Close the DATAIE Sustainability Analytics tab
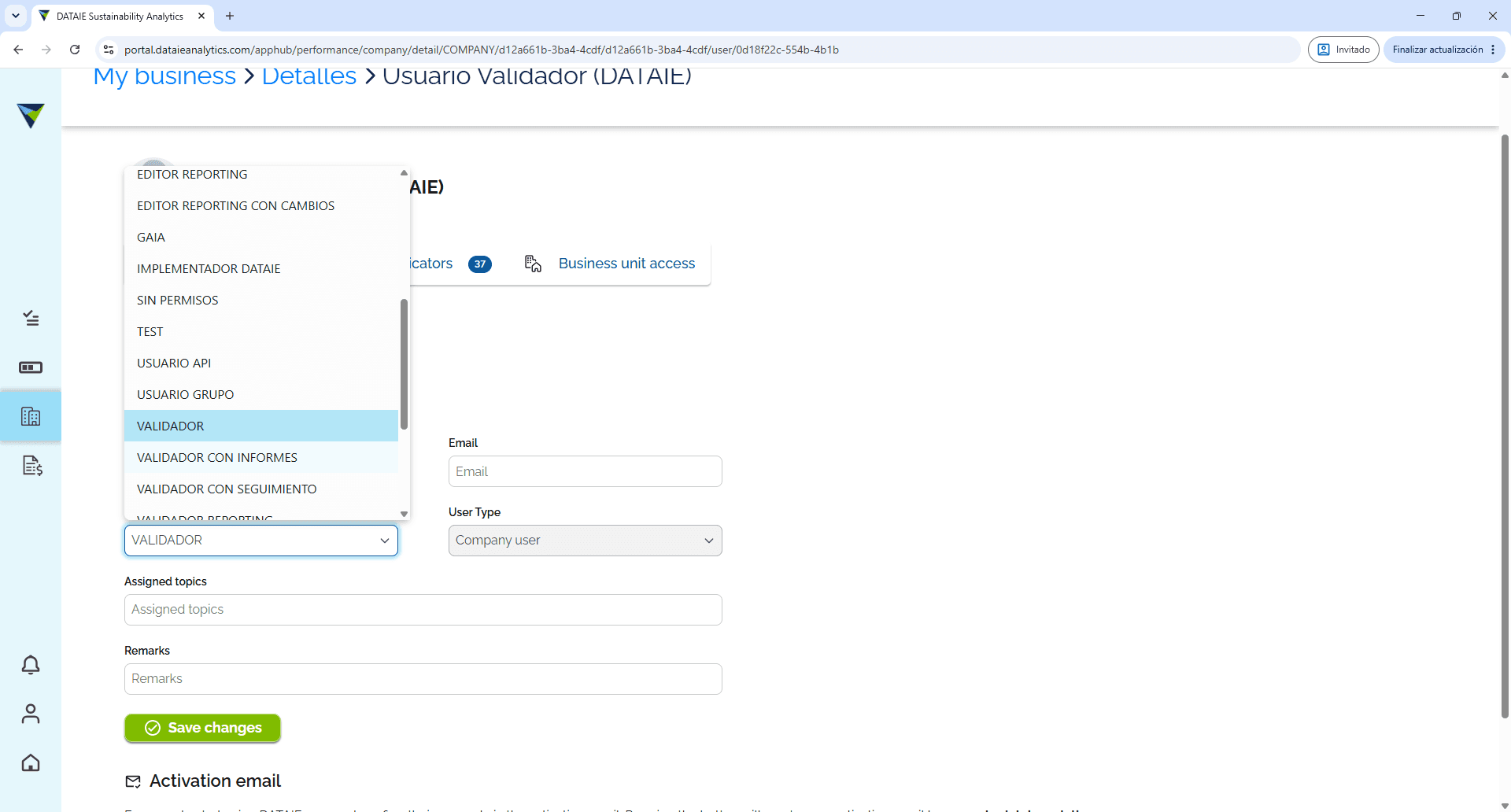 point(201,16)
